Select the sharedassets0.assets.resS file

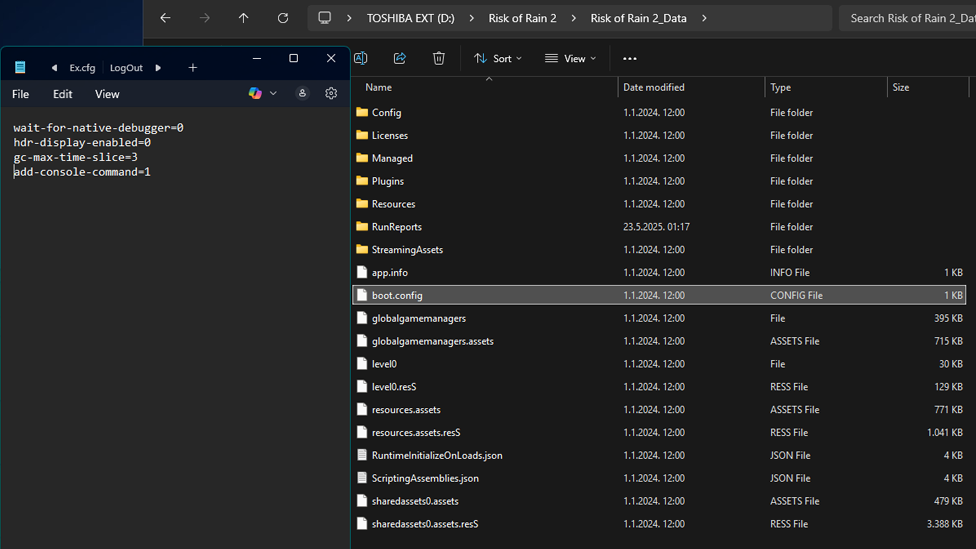tap(659, 524)
